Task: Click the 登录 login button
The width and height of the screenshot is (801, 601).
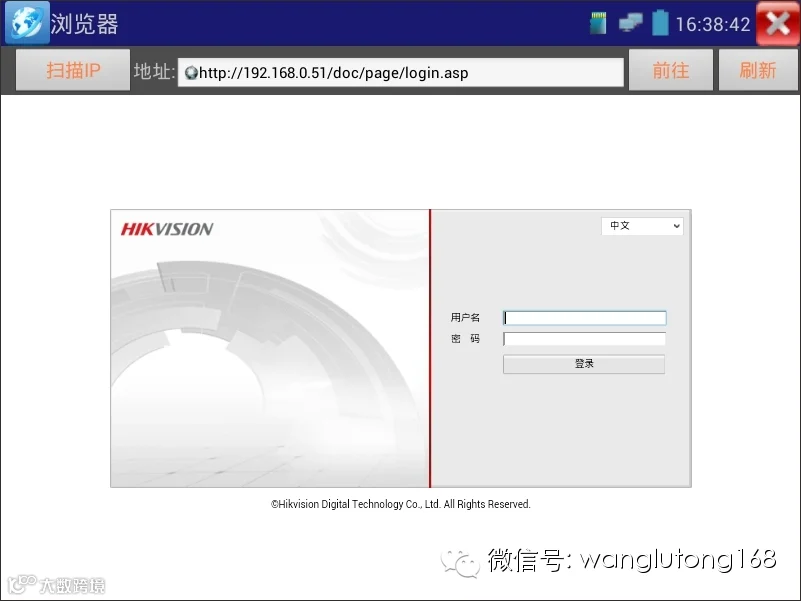Action: pos(584,364)
